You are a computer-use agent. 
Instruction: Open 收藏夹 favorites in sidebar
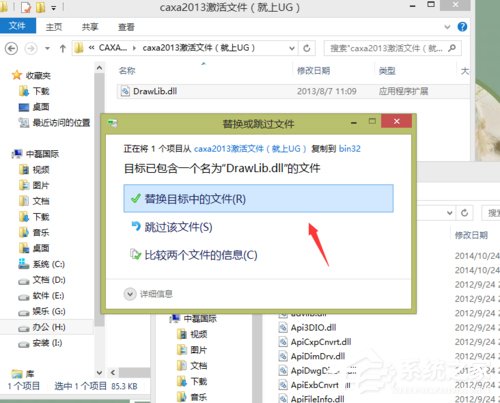click(x=31, y=75)
